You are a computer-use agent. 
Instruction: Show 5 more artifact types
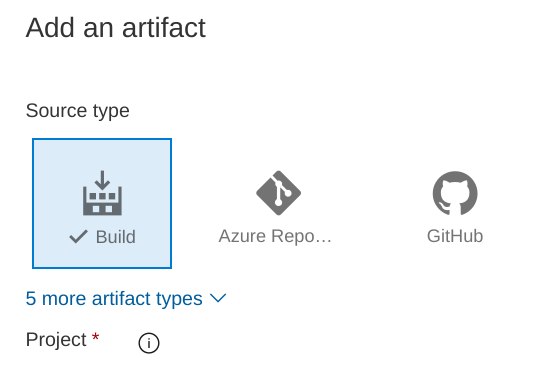click(126, 299)
